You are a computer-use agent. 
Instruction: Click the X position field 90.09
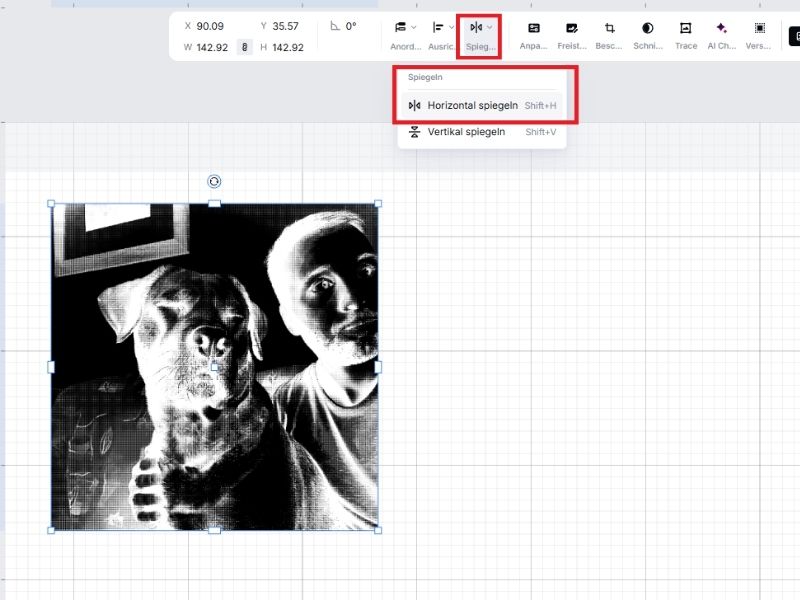(210, 26)
